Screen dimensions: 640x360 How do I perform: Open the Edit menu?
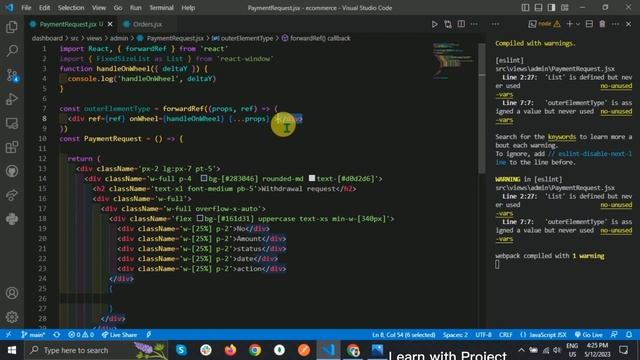[44, 8]
